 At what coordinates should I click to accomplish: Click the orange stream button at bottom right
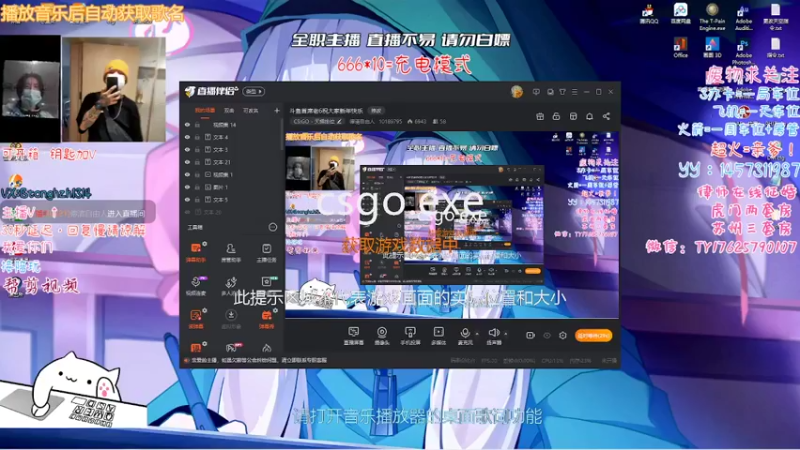click(x=593, y=335)
